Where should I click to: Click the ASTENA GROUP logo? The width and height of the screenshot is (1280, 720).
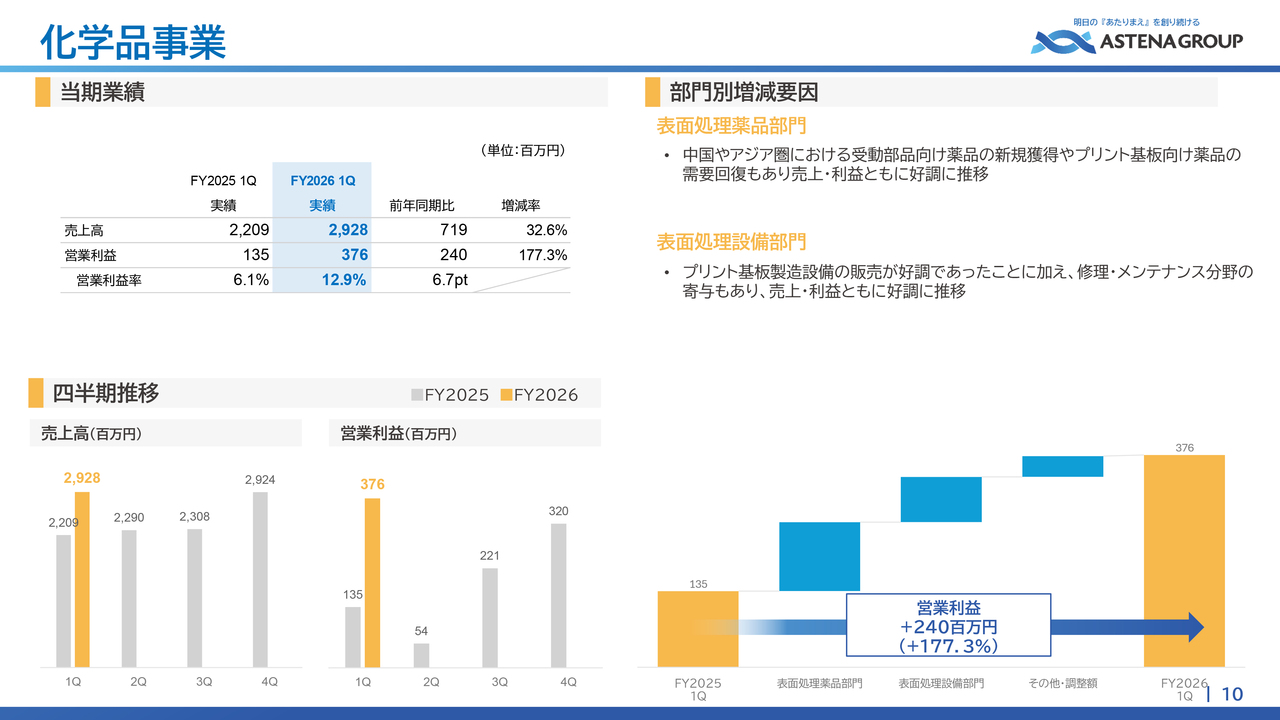pos(1137,40)
